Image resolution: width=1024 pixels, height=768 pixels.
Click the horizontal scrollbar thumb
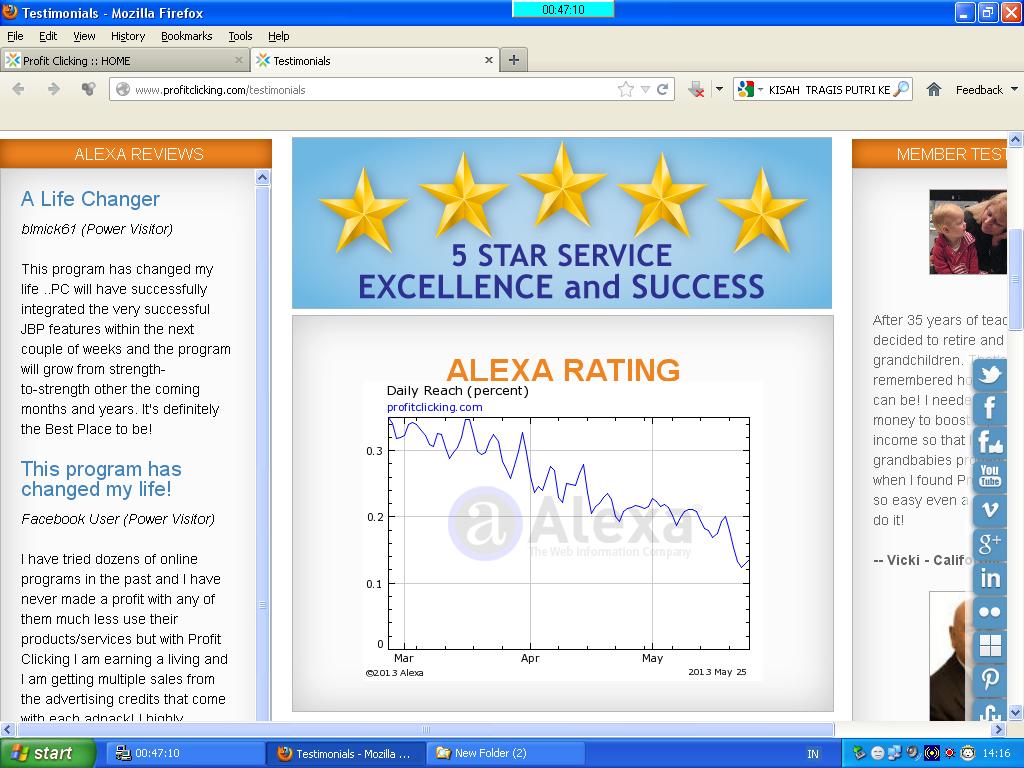pos(426,729)
